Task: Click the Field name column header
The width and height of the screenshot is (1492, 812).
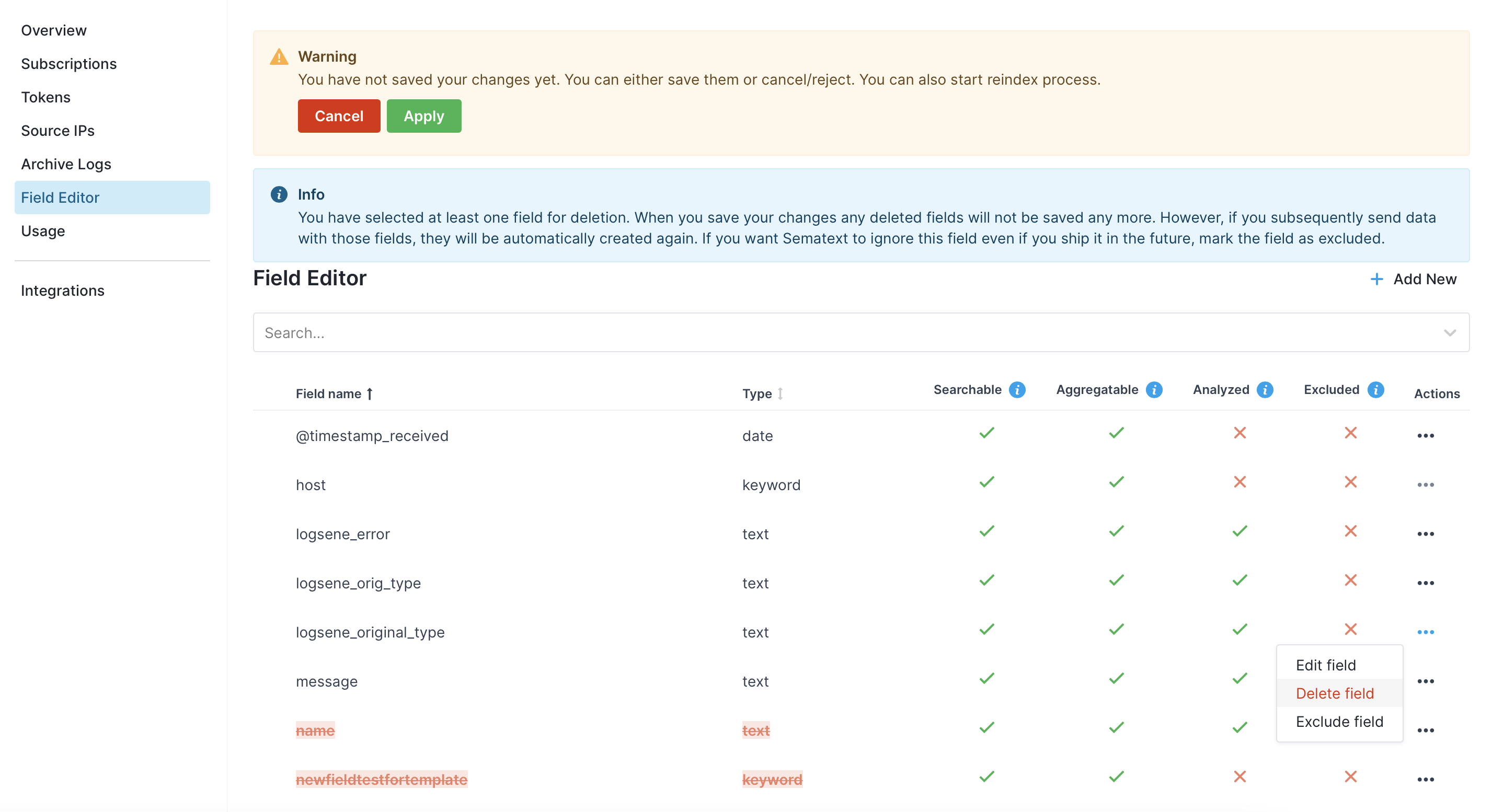Action: [x=328, y=393]
